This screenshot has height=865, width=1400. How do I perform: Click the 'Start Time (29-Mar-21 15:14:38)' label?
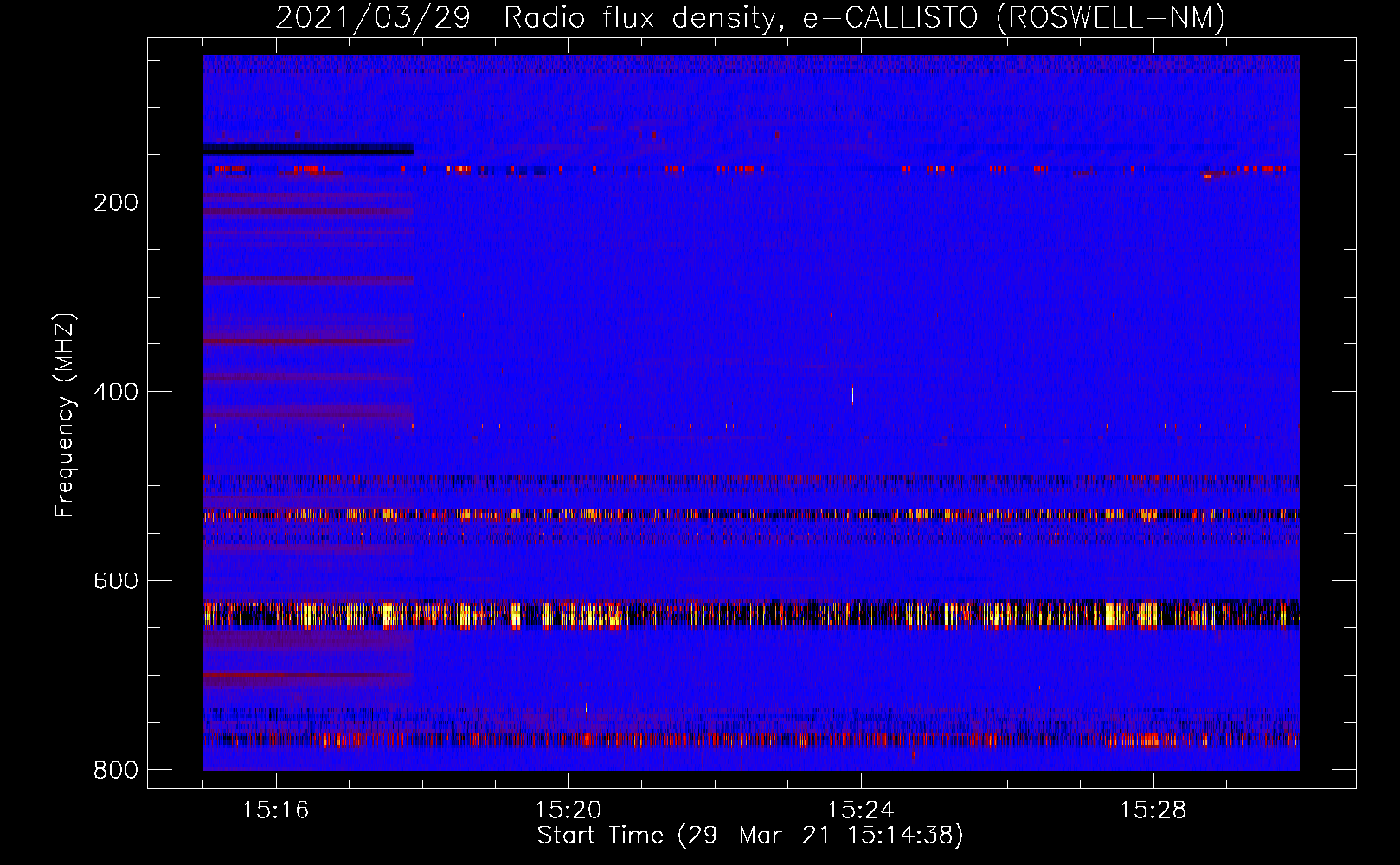point(750,836)
